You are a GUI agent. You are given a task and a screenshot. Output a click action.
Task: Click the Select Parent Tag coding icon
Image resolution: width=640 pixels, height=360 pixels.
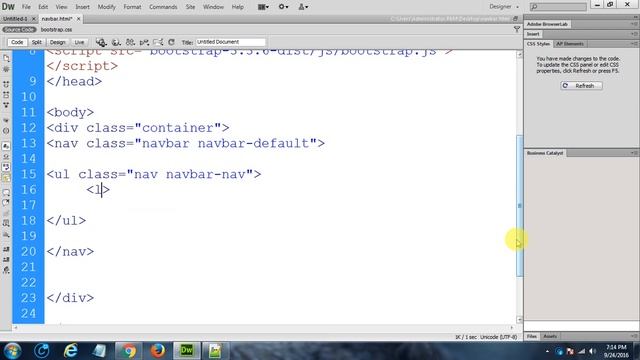click(x=6, y=121)
